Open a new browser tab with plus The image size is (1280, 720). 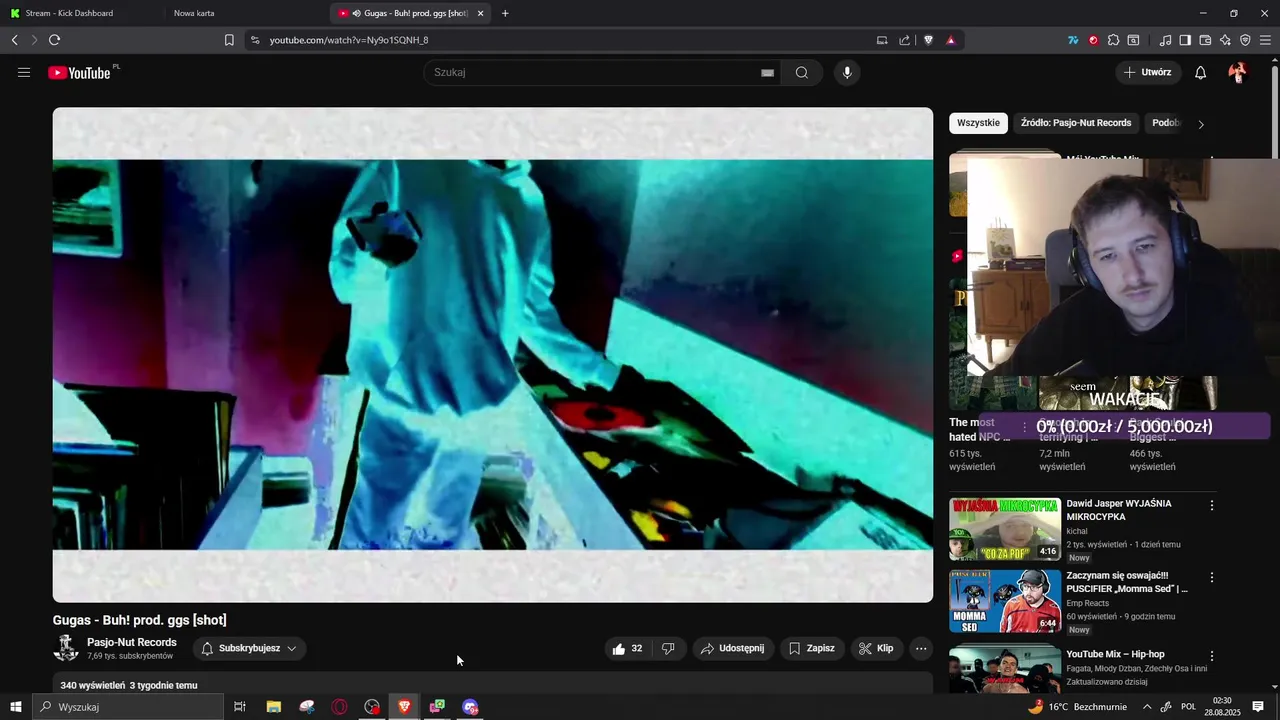point(505,13)
